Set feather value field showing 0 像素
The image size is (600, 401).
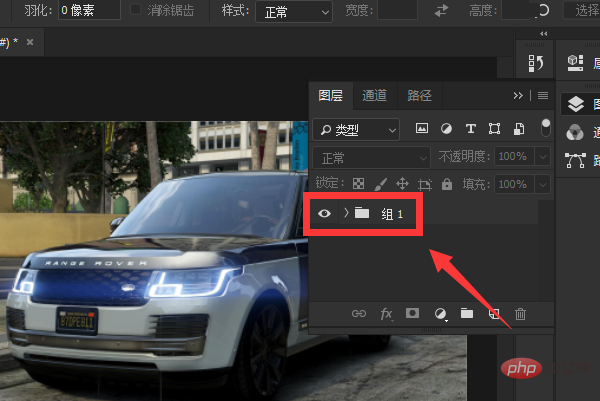89,10
